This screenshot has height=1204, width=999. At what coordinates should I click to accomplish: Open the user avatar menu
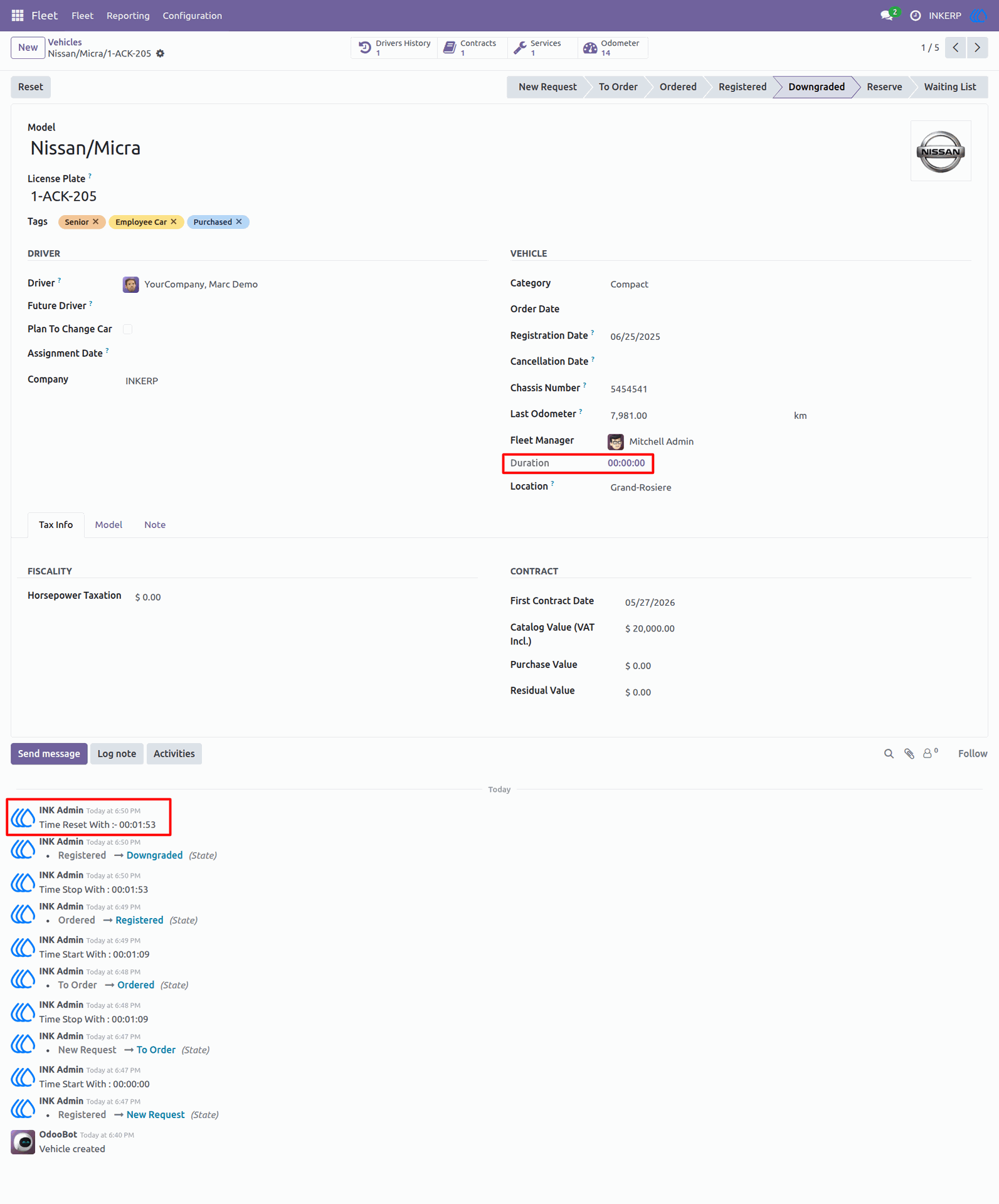pos(978,15)
